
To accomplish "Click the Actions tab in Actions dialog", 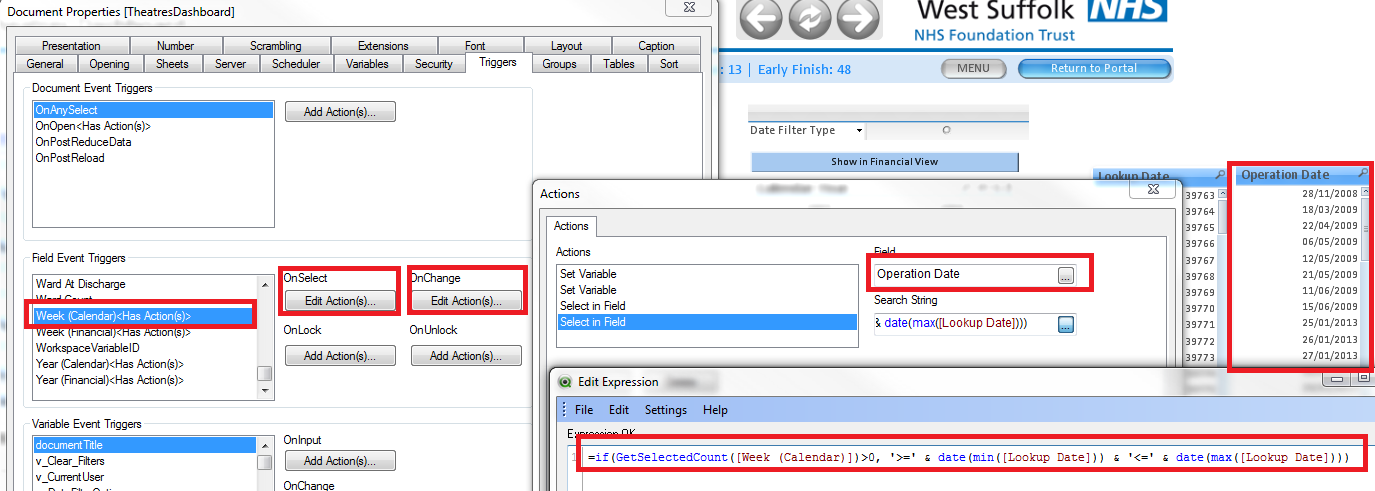I will point(571,227).
